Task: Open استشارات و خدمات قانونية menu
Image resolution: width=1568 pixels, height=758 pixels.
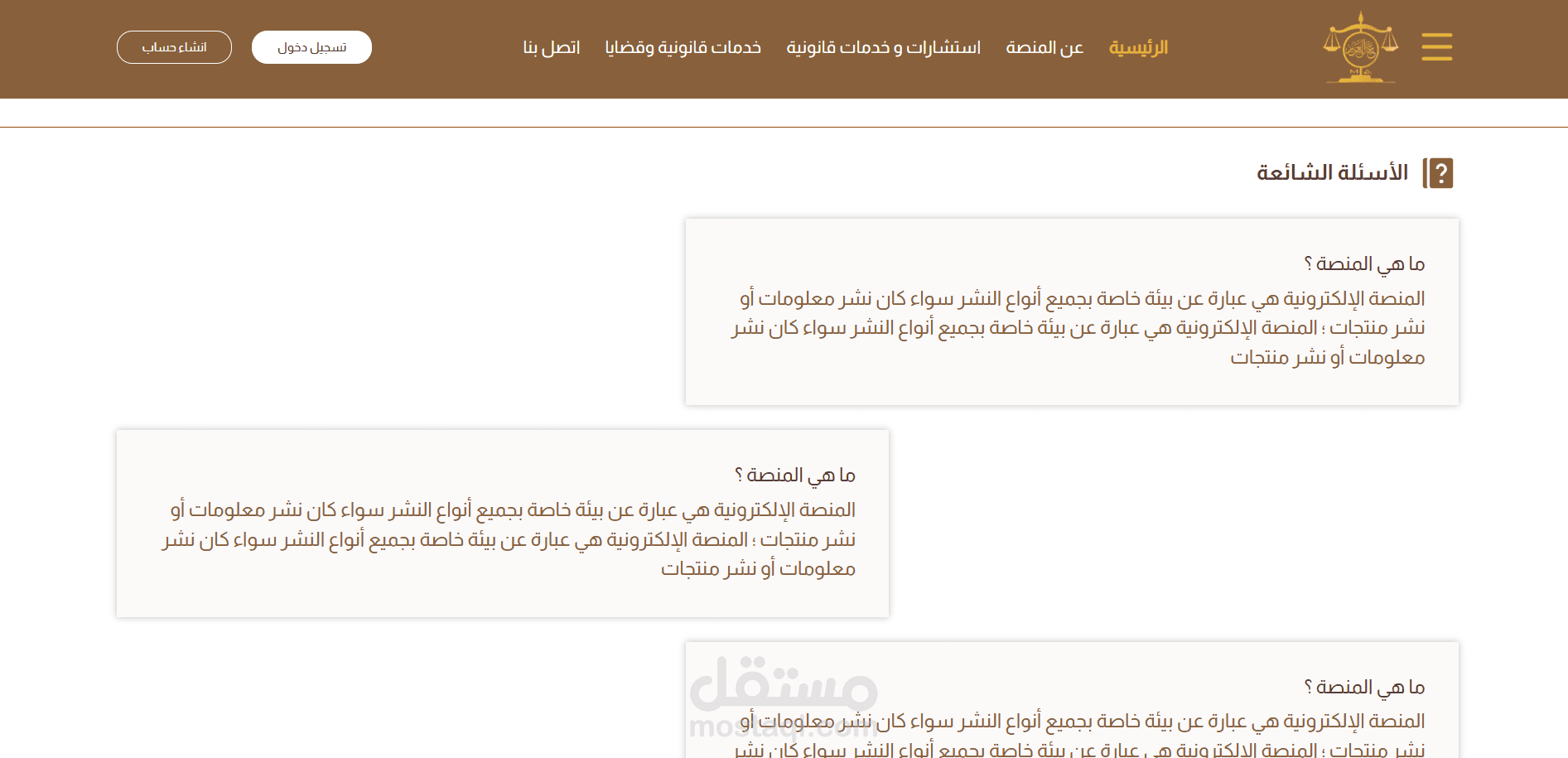Action: pos(884,47)
